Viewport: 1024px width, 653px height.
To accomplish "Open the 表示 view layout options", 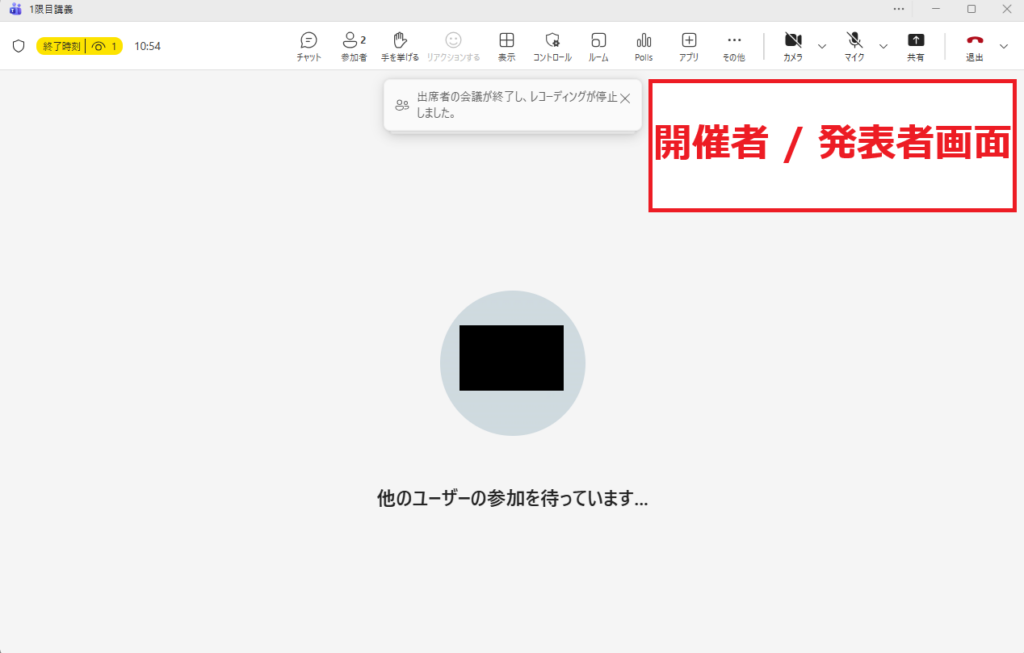I will [507, 46].
